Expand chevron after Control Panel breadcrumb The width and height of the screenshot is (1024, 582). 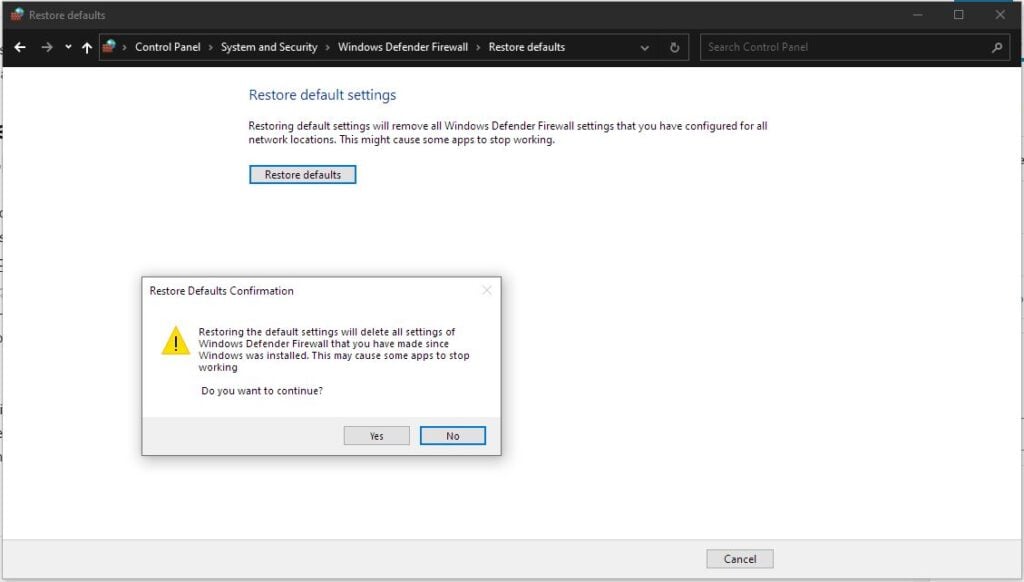click(211, 47)
